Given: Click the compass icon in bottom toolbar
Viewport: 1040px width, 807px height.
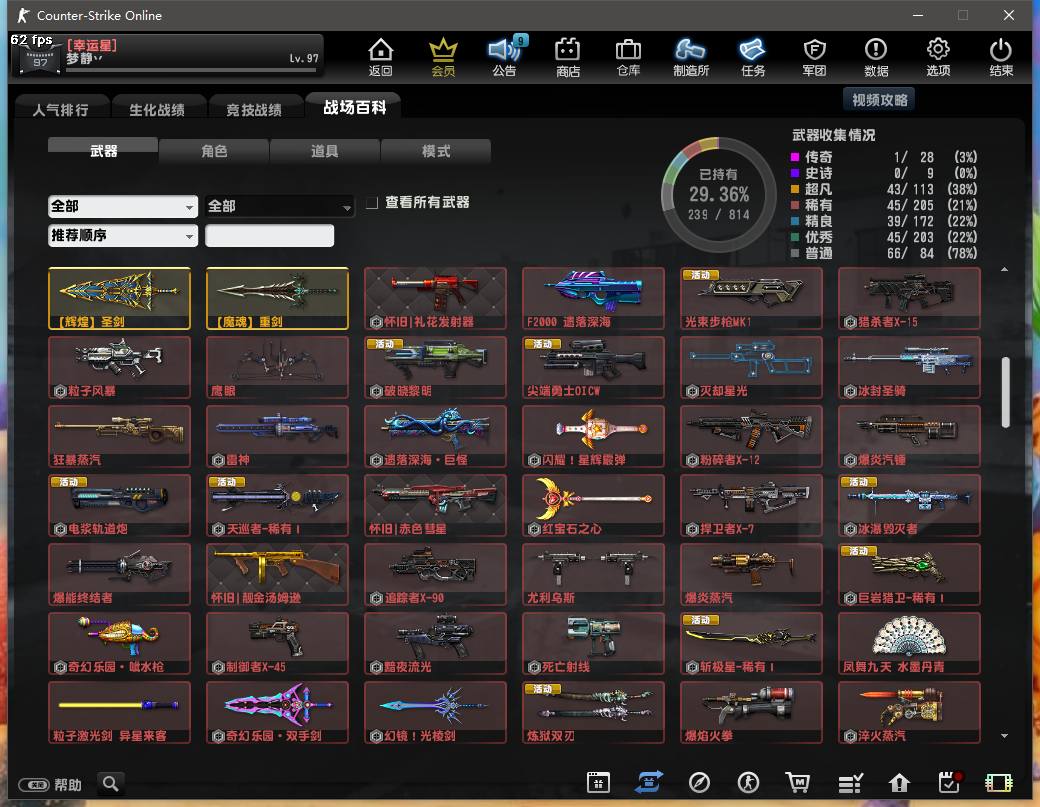Looking at the screenshot, I should 699,782.
